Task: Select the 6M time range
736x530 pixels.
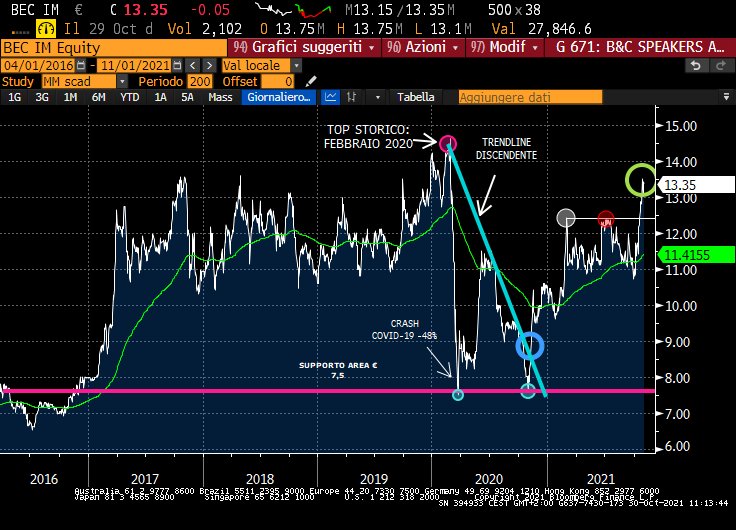Action: [98, 98]
